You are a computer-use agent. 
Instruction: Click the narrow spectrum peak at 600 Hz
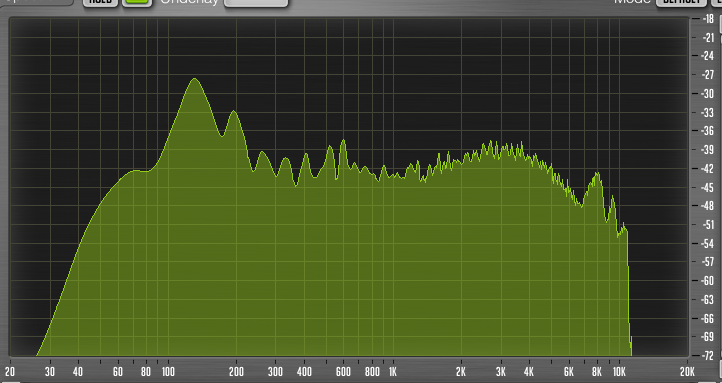coord(343,141)
